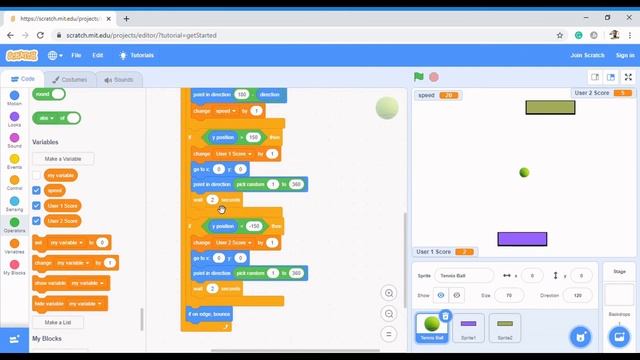Click the Make a Variable button
Image resolution: width=640 pixels, height=360 pixels.
point(63,159)
